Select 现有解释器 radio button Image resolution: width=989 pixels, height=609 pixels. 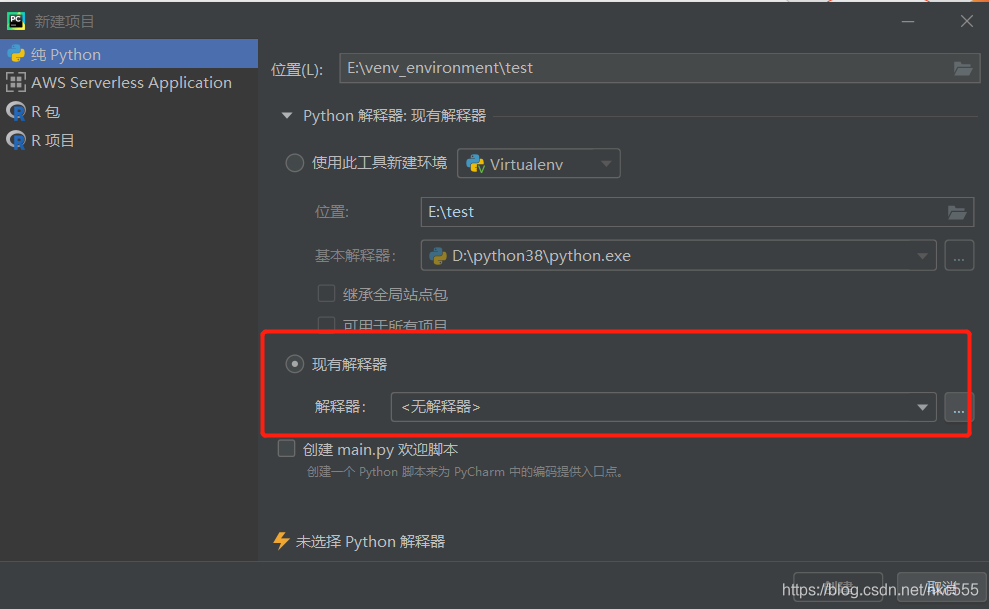(x=295, y=364)
